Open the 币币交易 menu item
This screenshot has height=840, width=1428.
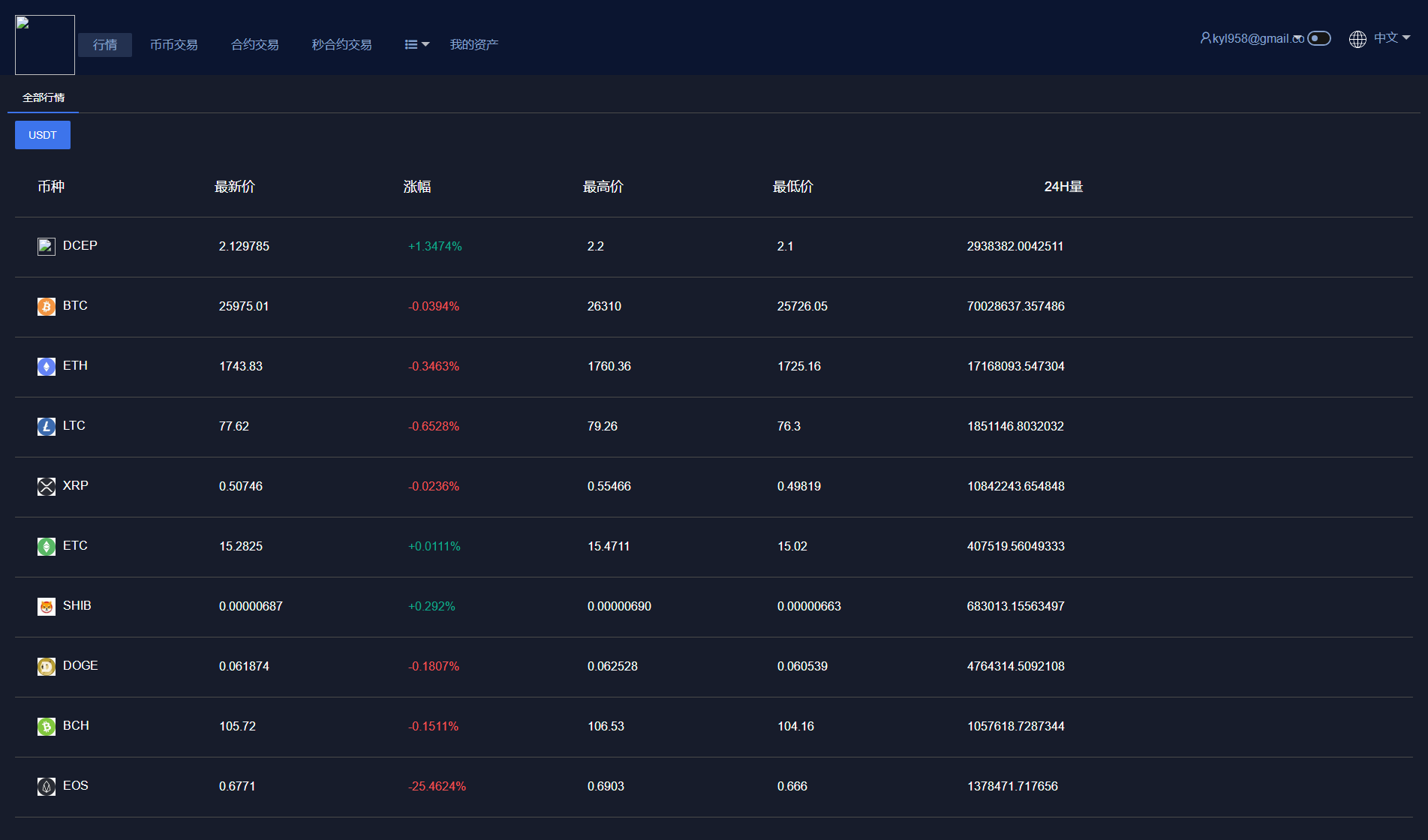tap(174, 45)
